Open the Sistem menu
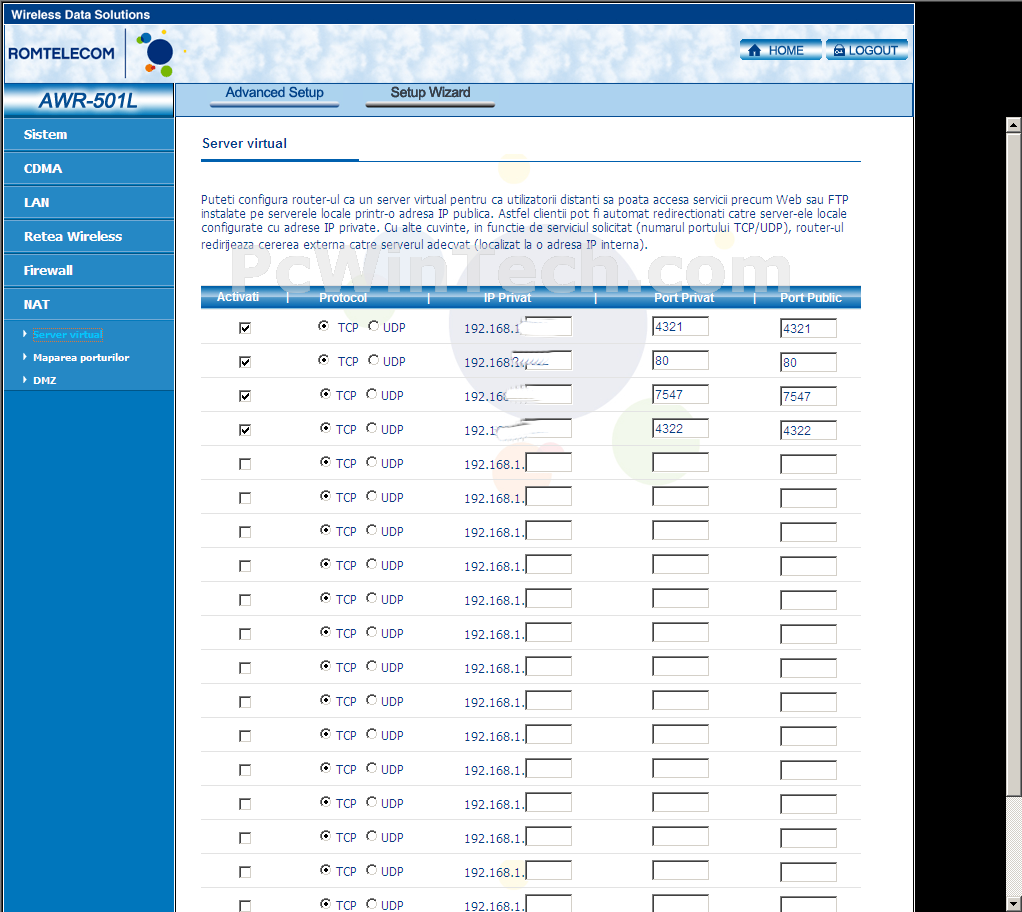Viewport: 1022px width, 912px height. [89, 134]
